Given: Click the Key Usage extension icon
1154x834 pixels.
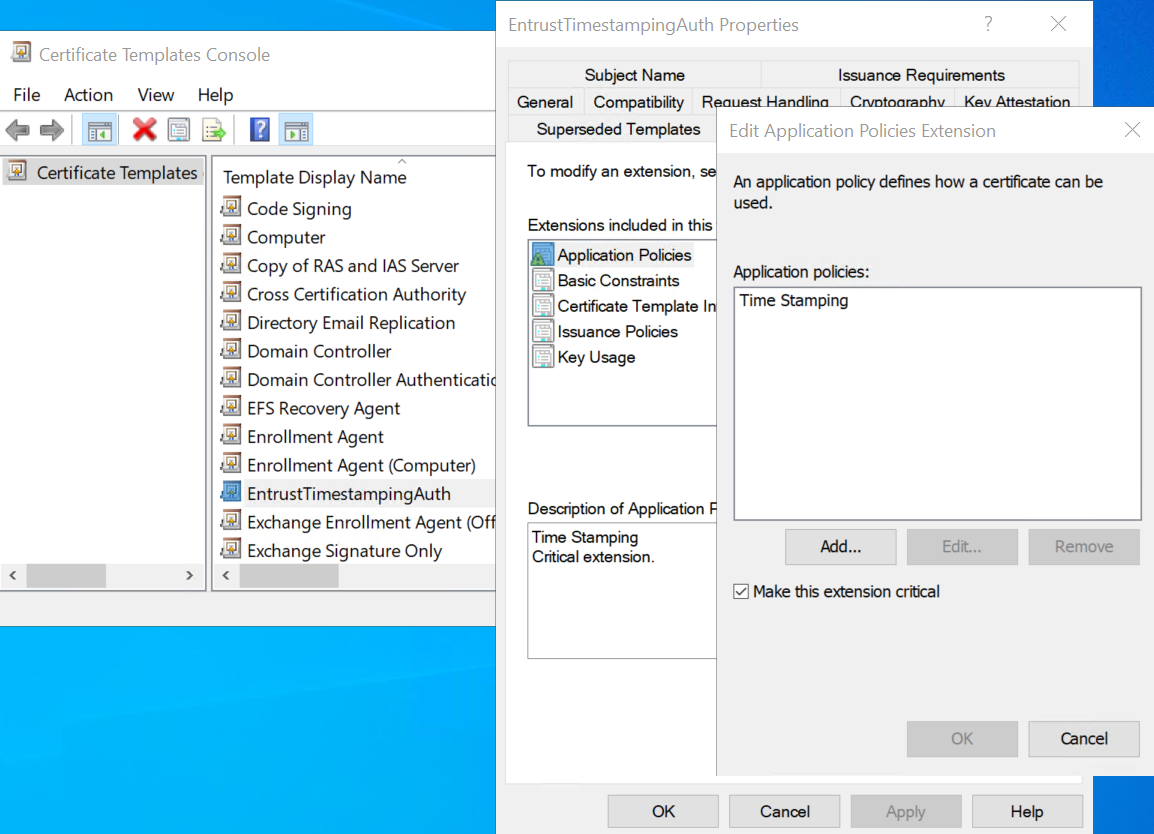Looking at the screenshot, I should click(x=542, y=357).
